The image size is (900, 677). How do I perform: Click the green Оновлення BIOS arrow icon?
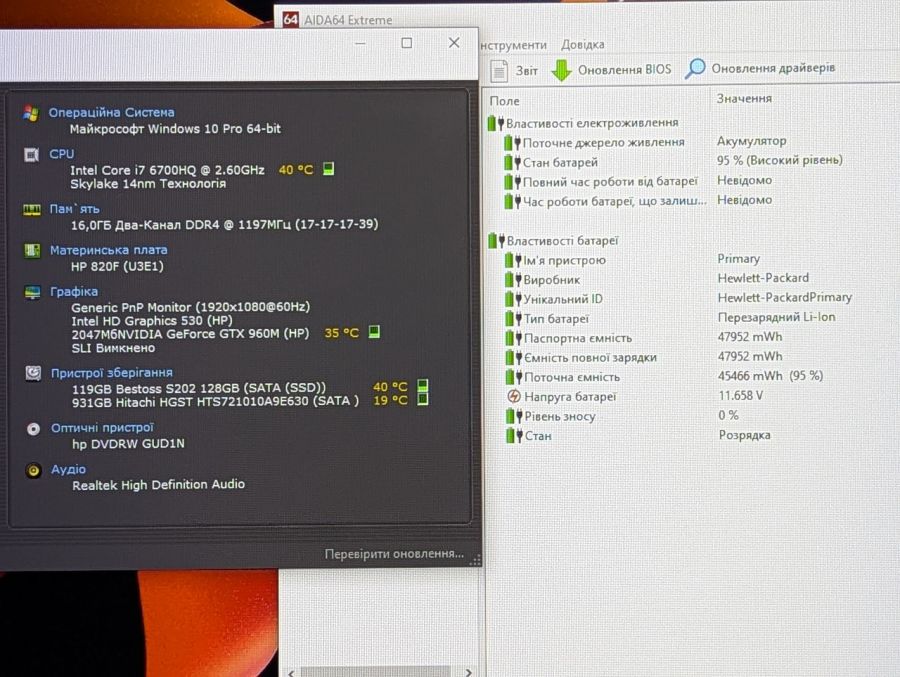561,71
